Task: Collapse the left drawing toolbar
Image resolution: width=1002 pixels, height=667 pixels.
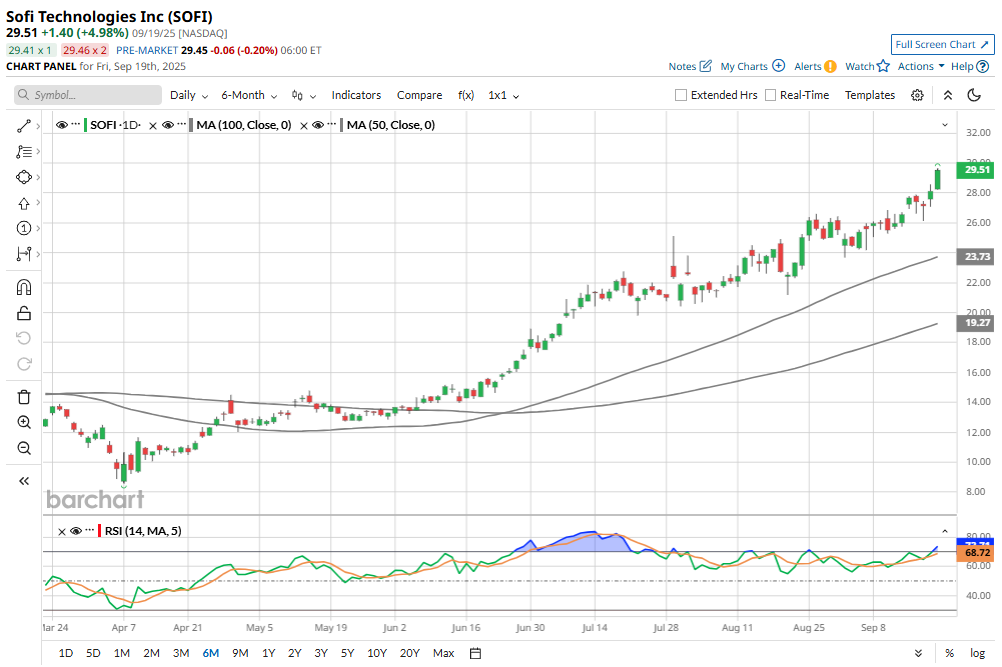Action: (x=24, y=481)
